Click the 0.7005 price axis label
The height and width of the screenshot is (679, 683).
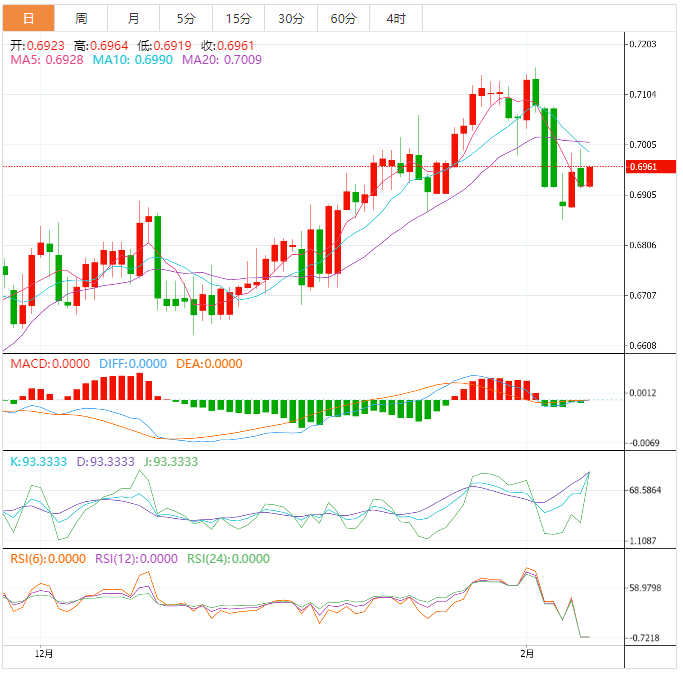[x=643, y=145]
